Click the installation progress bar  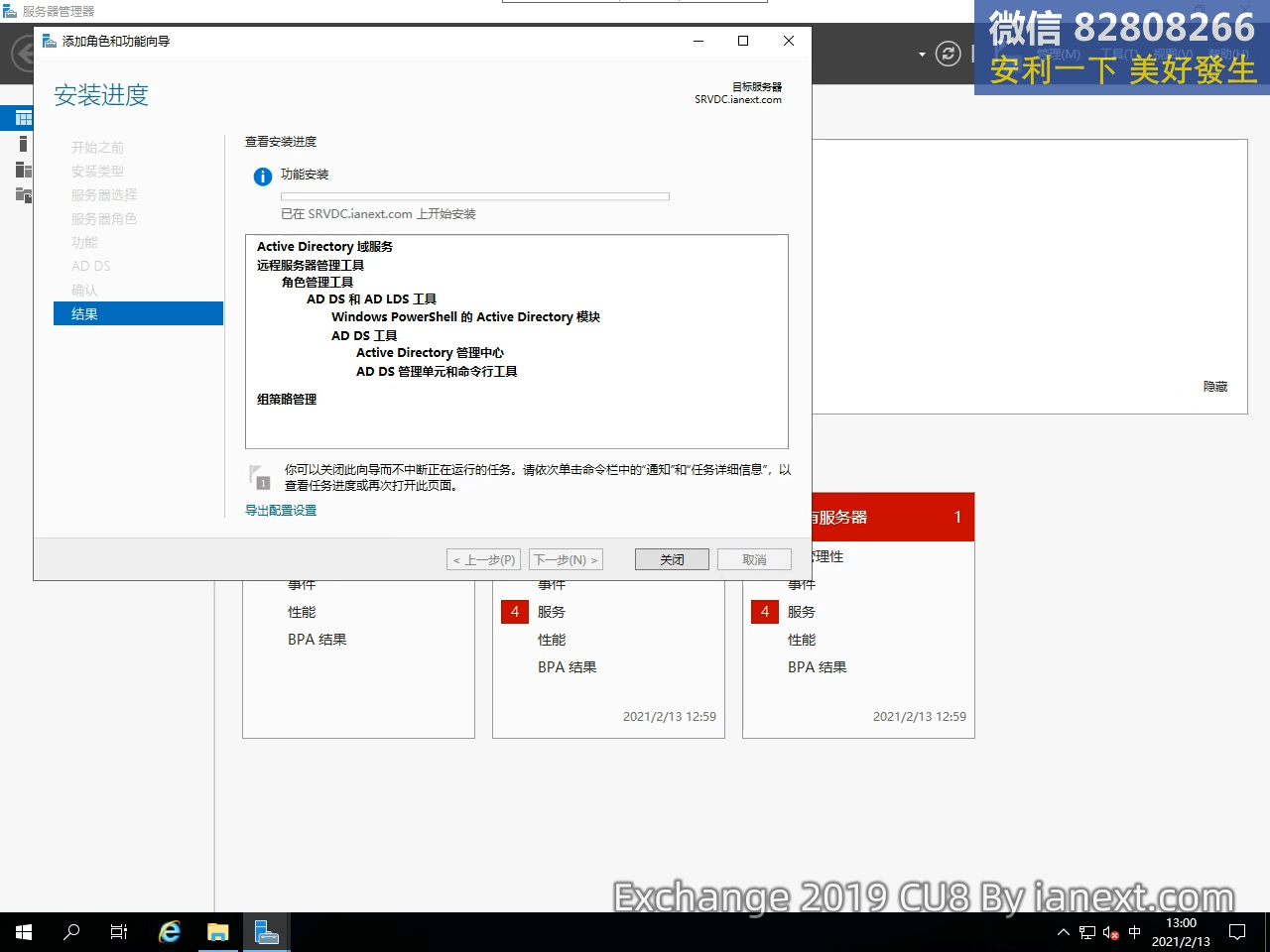[475, 196]
